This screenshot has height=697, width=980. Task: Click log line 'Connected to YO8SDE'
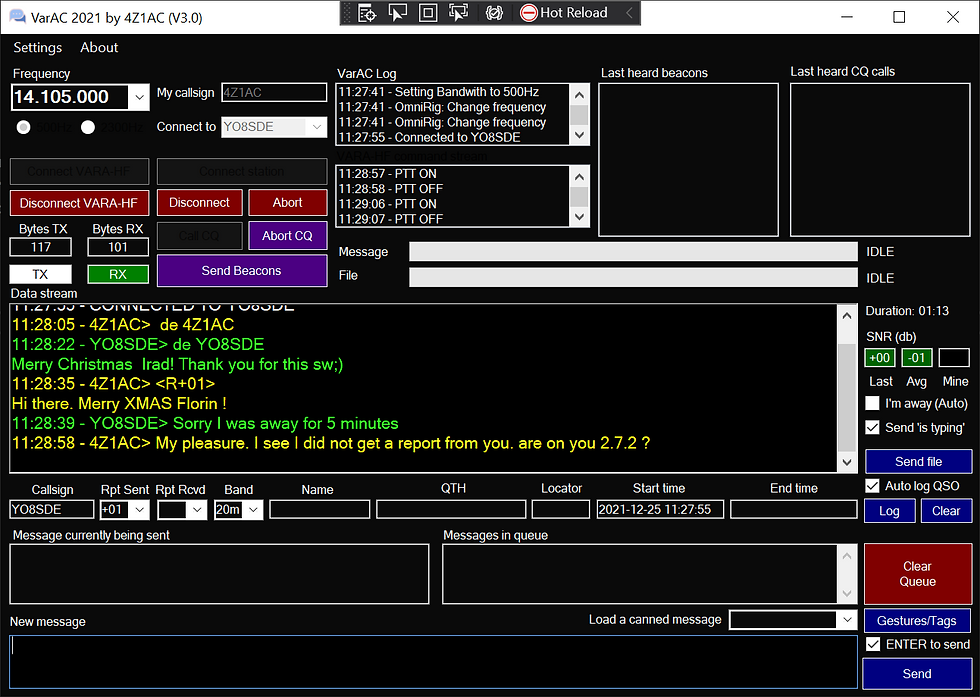coord(429,138)
